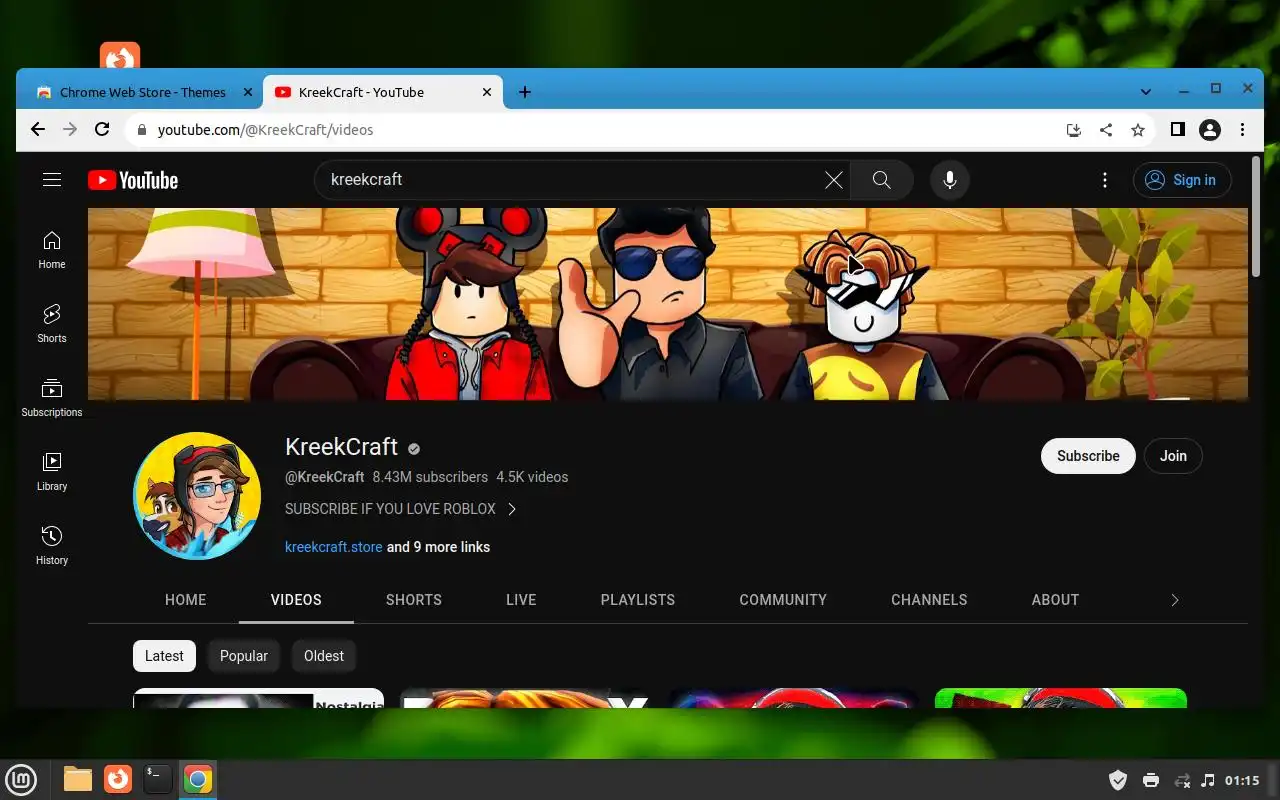The width and height of the screenshot is (1280, 800).
Task: Click the magnifier search button
Action: 881,180
